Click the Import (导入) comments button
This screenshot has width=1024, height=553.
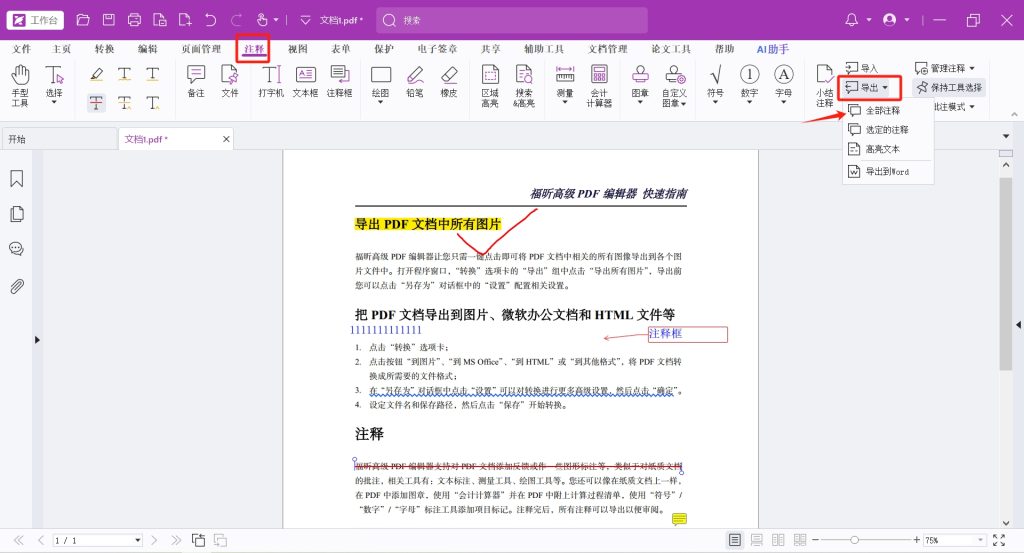[861, 68]
